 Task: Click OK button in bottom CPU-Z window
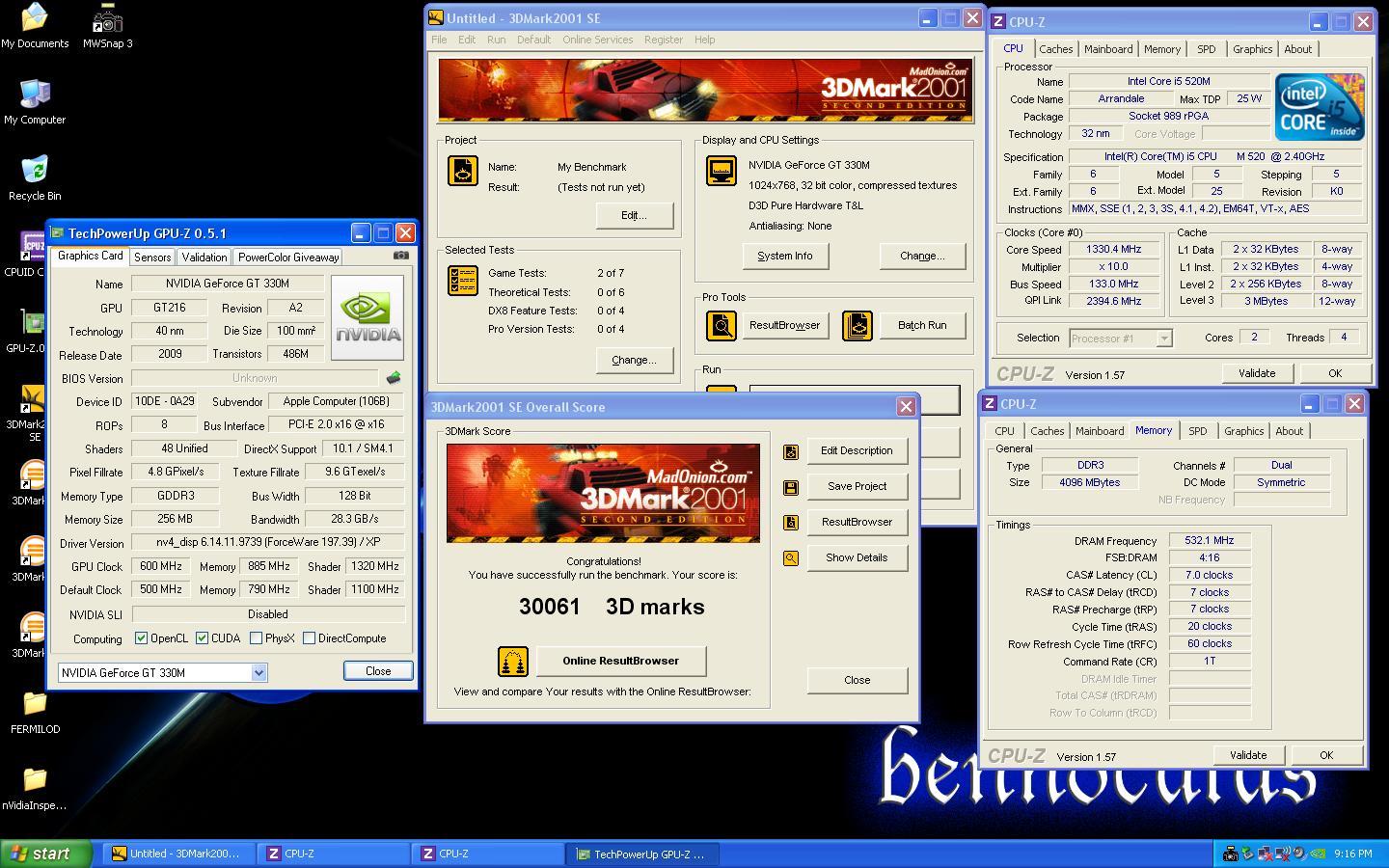(x=1326, y=755)
